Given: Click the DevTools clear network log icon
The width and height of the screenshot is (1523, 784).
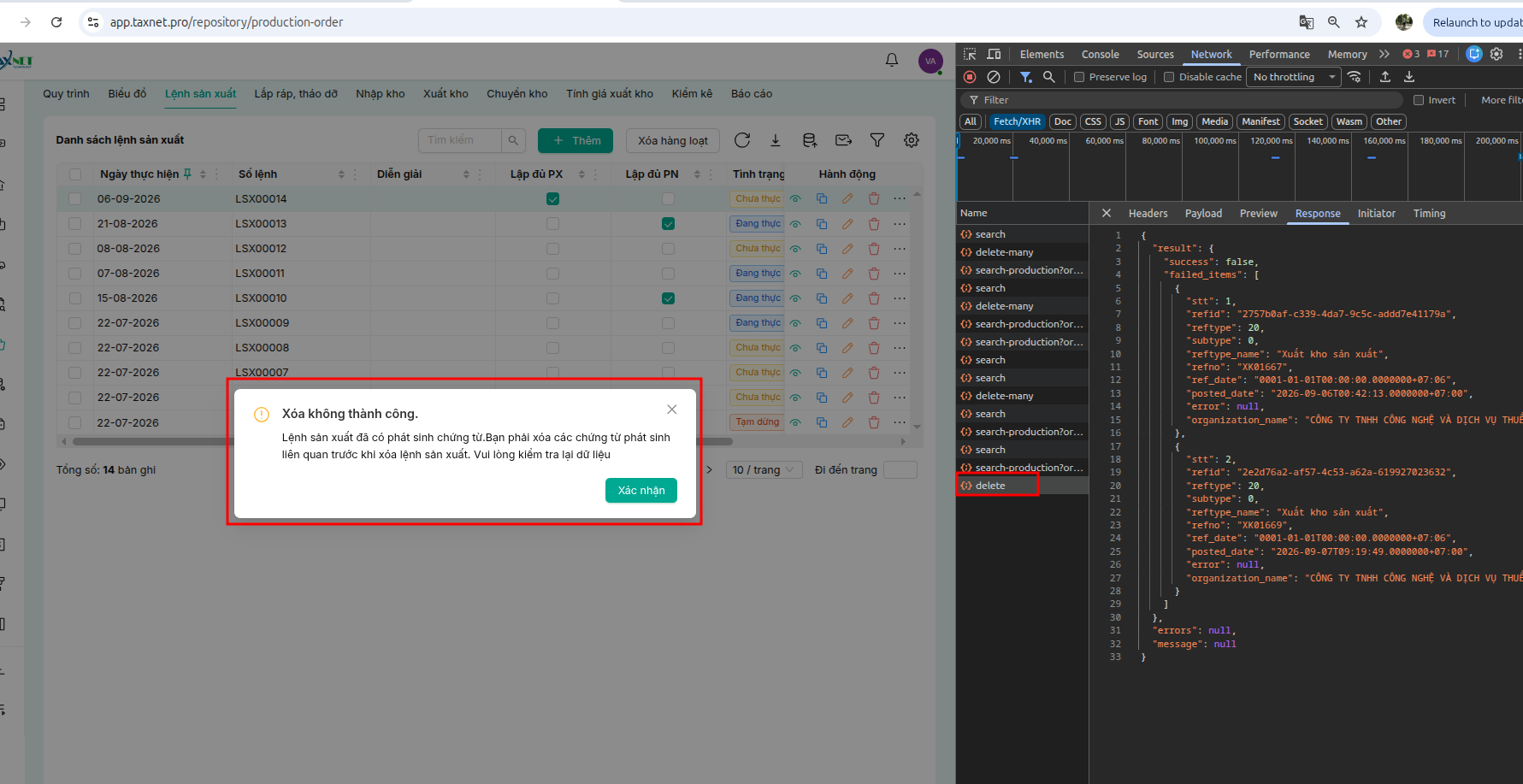Looking at the screenshot, I should pos(994,77).
